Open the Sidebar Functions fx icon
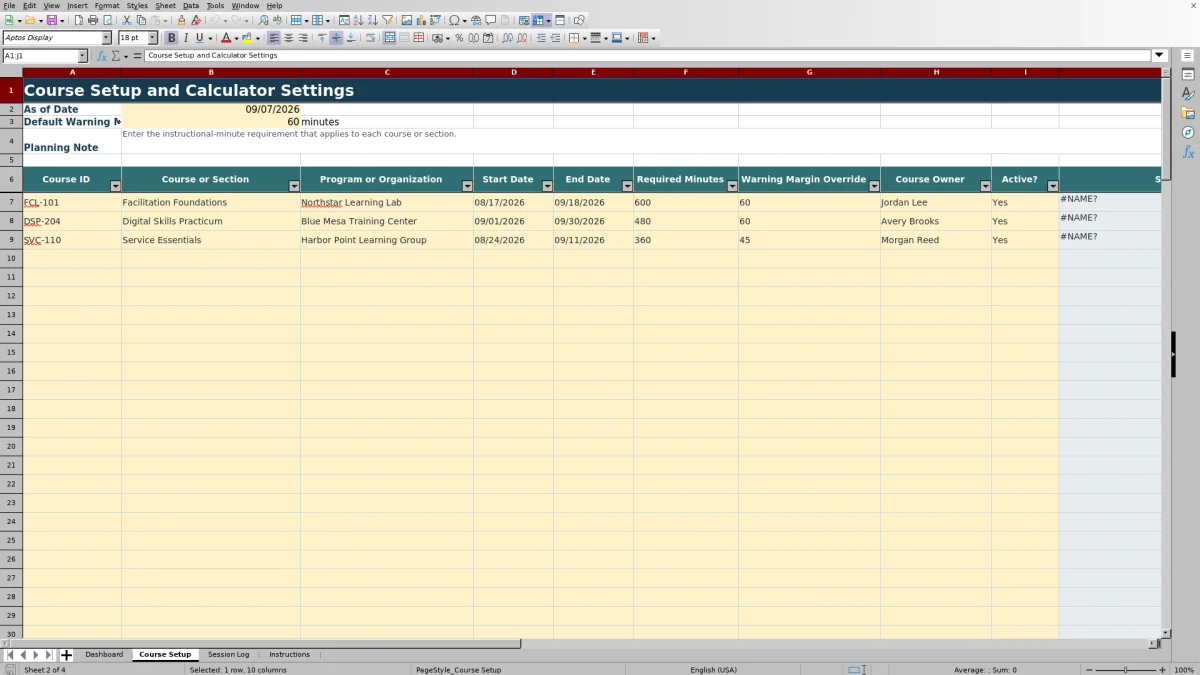The width and height of the screenshot is (1200, 675). pyautogui.click(x=1188, y=152)
